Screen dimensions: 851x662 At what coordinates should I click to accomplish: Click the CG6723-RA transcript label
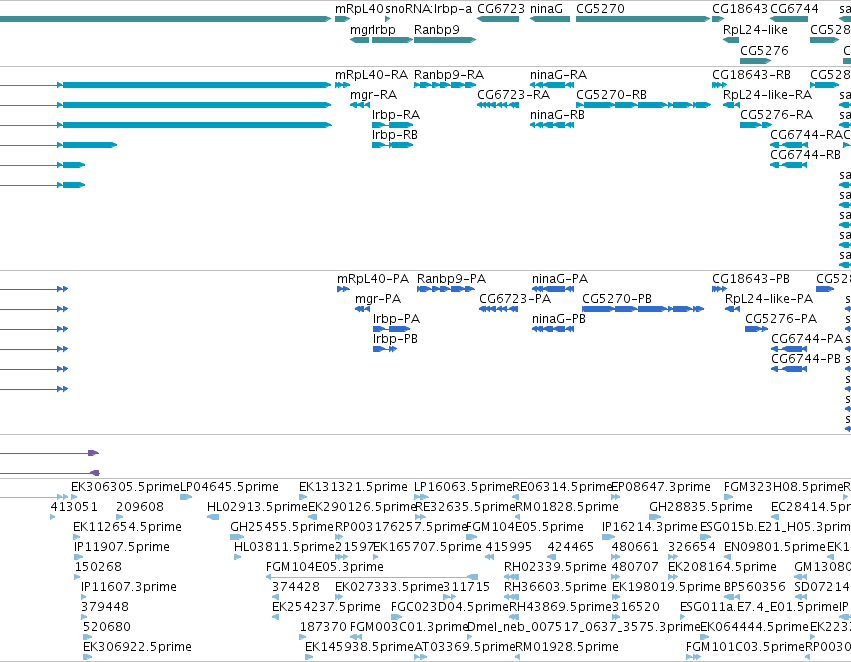(513, 94)
